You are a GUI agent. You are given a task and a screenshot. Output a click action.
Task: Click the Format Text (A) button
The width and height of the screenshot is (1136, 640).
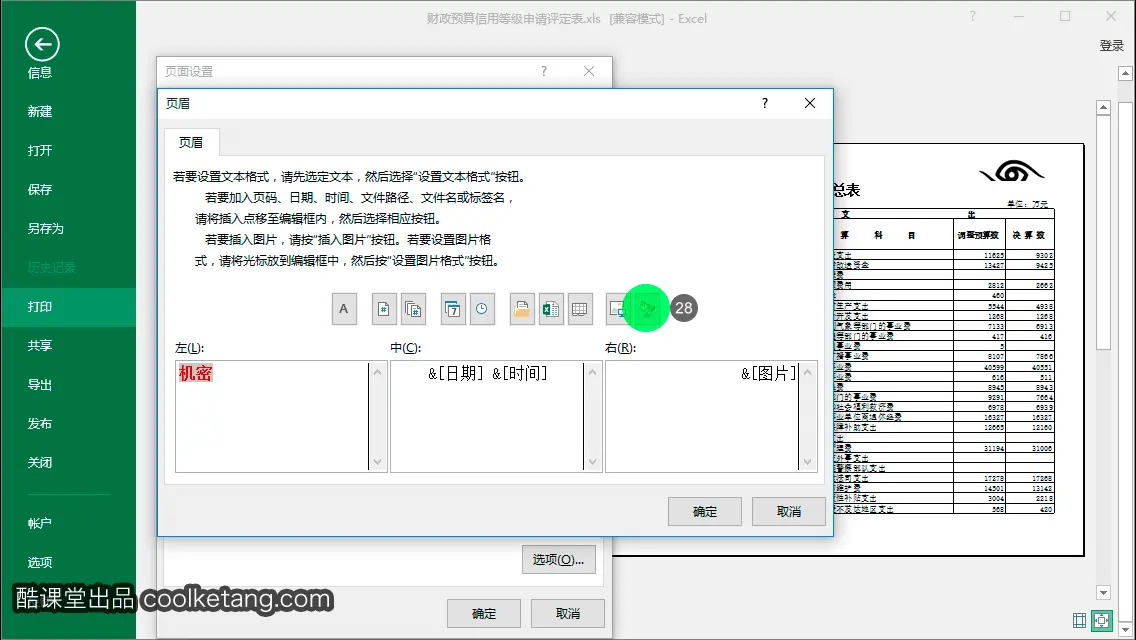pyautogui.click(x=344, y=309)
